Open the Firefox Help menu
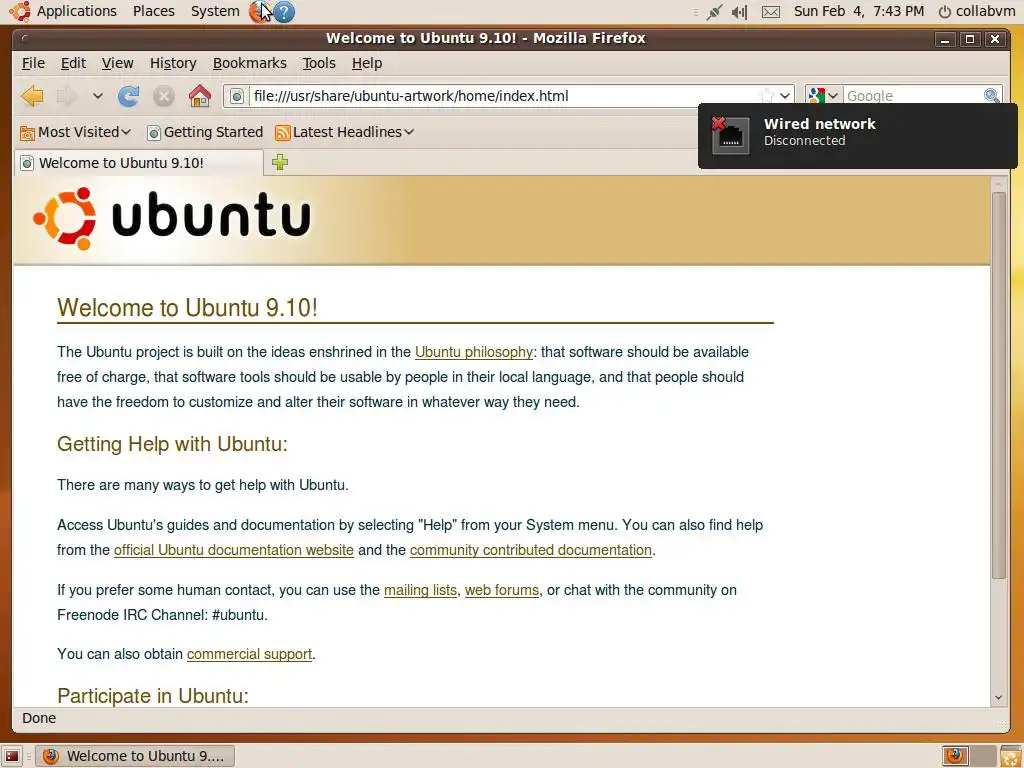 (367, 63)
